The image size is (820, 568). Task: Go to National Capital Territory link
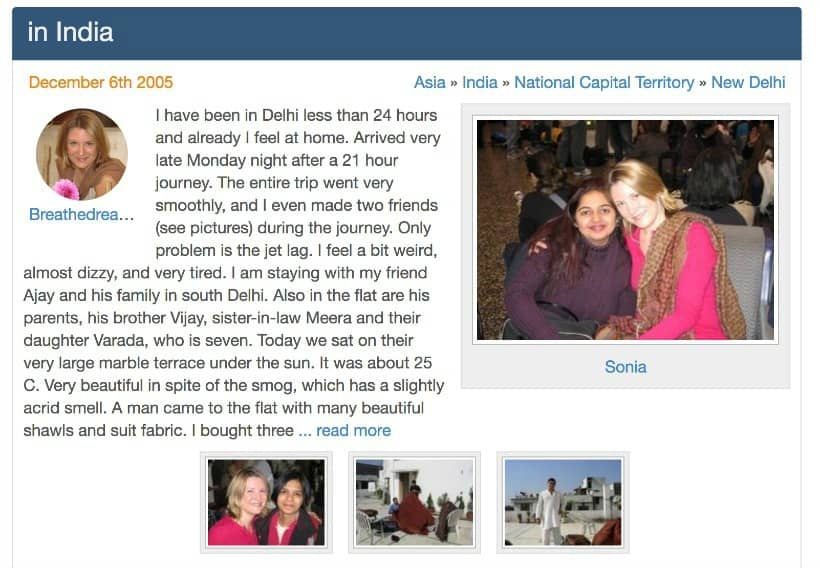coord(604,83)
